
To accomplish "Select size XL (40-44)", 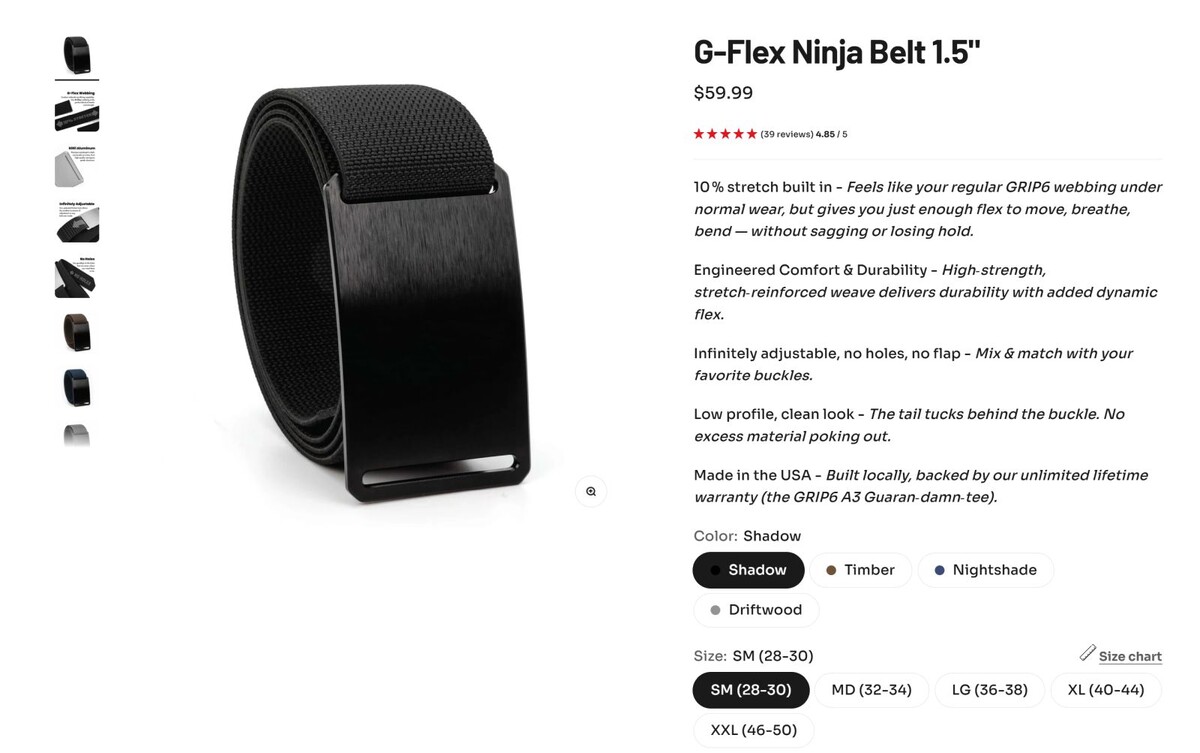I will [x=1105, y=690].
